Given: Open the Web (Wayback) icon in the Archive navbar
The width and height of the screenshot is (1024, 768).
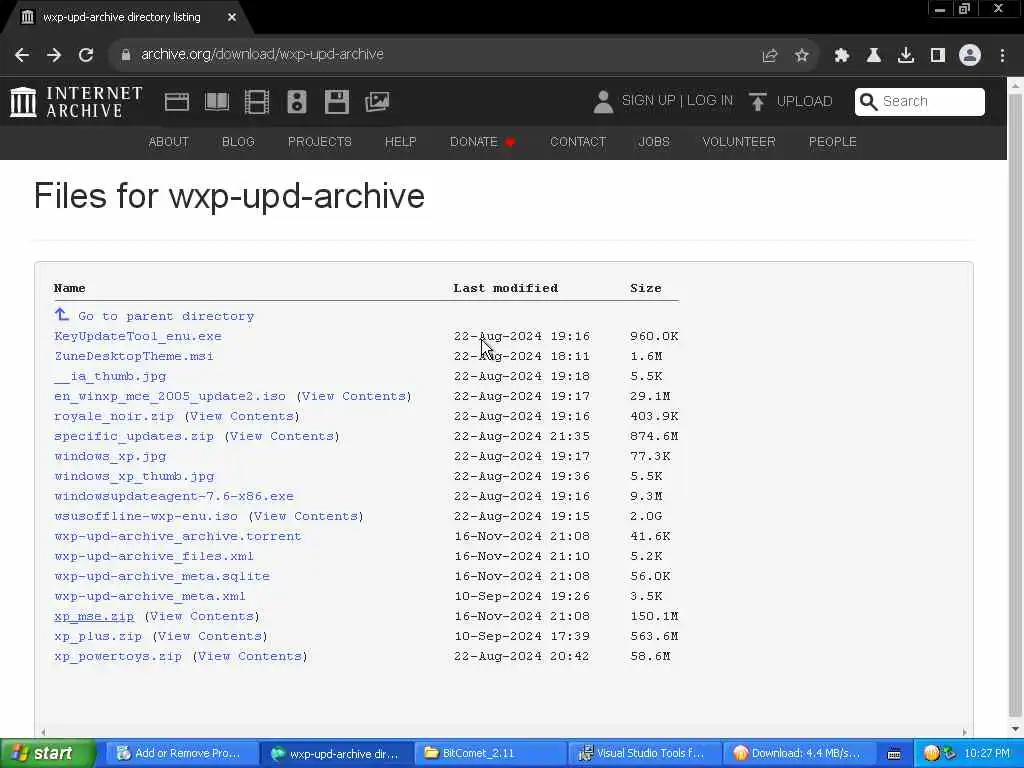Looking at the screenshot, I should [x=176, y=102].
